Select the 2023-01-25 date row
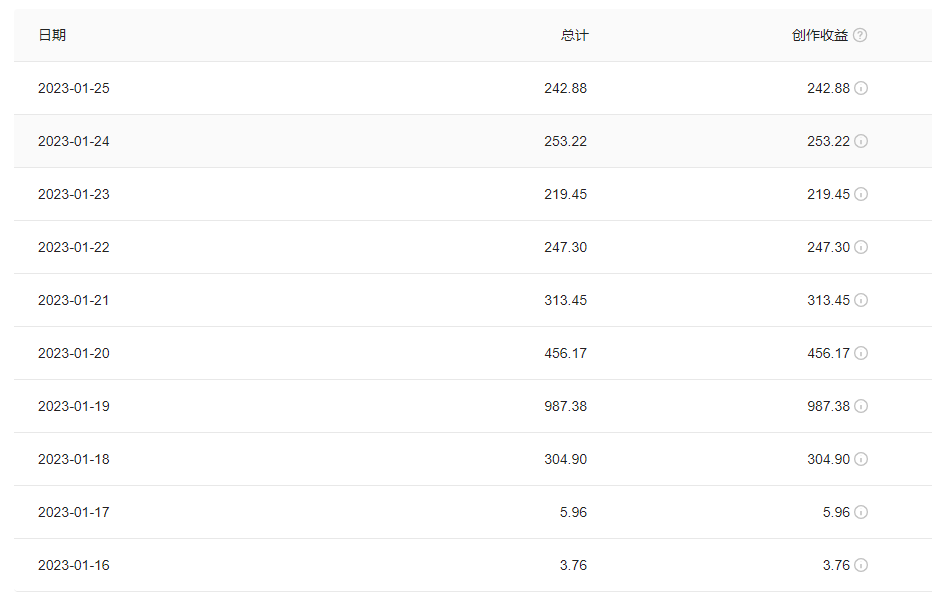Screen dimensions: 932x601 [473, 88]
